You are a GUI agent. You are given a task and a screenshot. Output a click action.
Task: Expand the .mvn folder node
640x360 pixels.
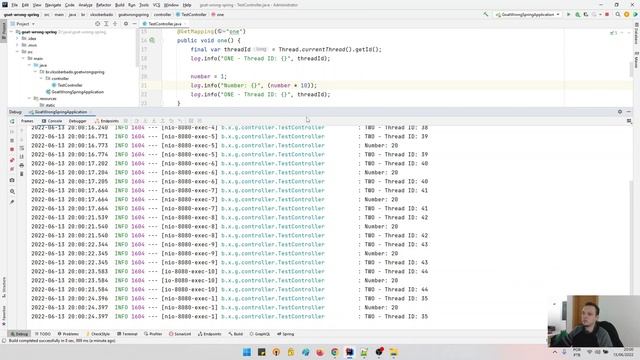18,45
